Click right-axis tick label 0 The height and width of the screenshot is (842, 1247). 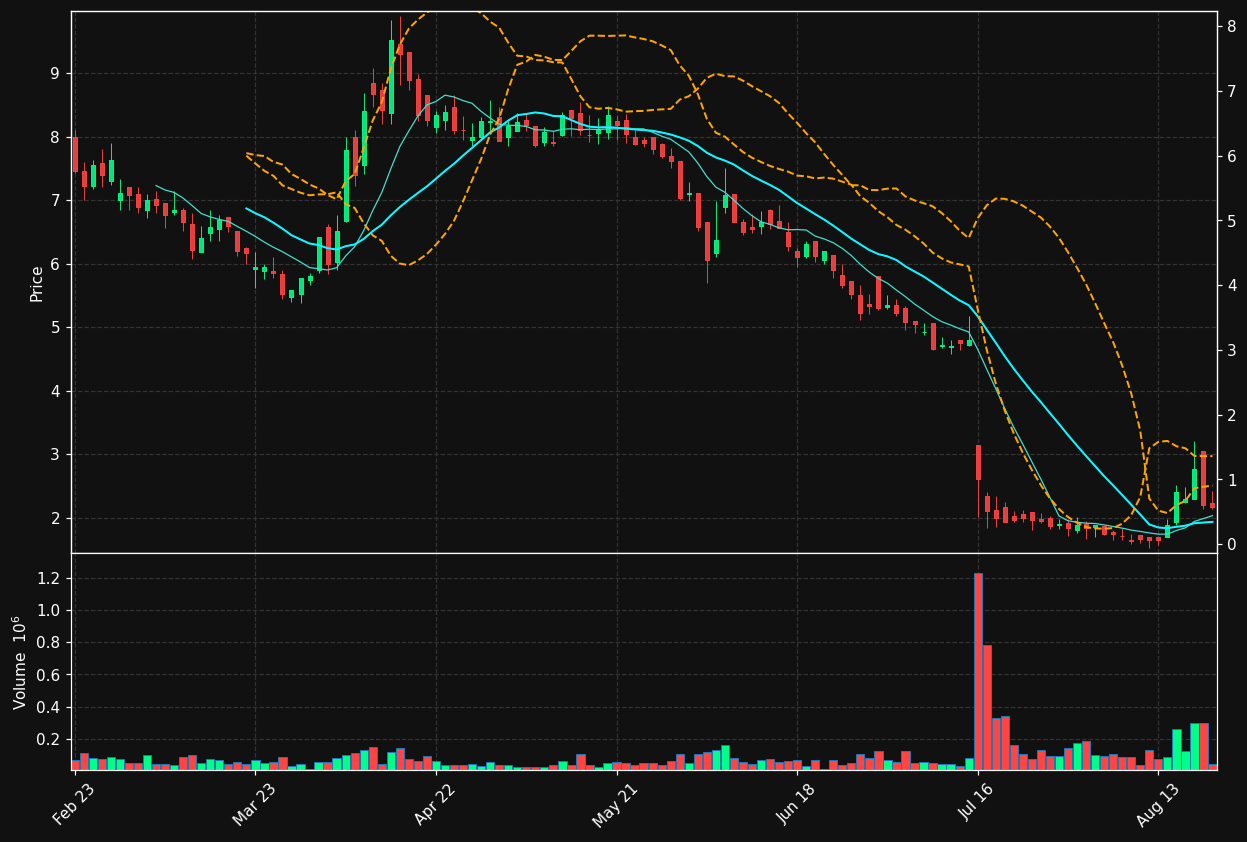click(x=1232, y=545)
